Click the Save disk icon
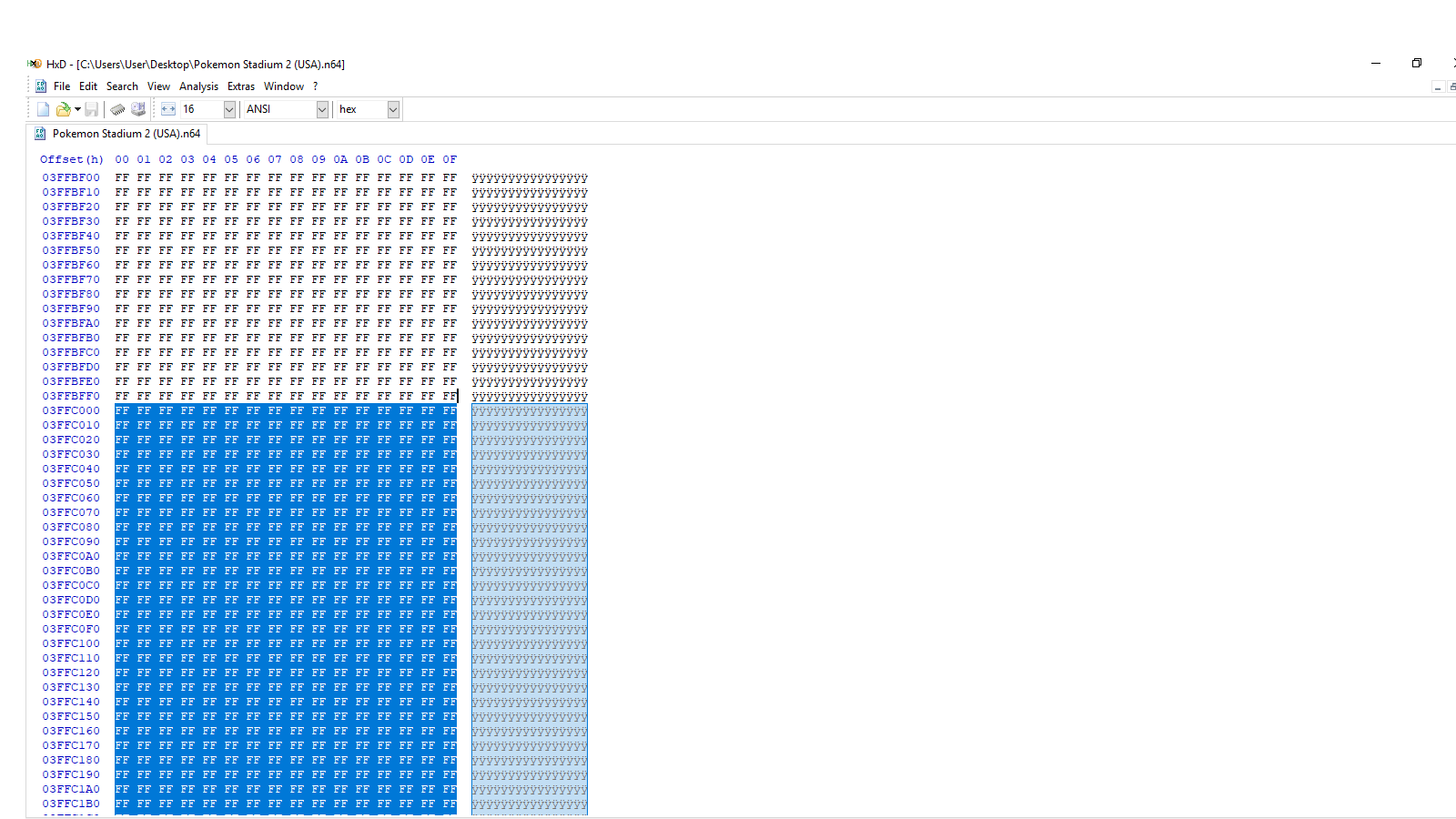1456x819 pixels. (x=91, y=109)
